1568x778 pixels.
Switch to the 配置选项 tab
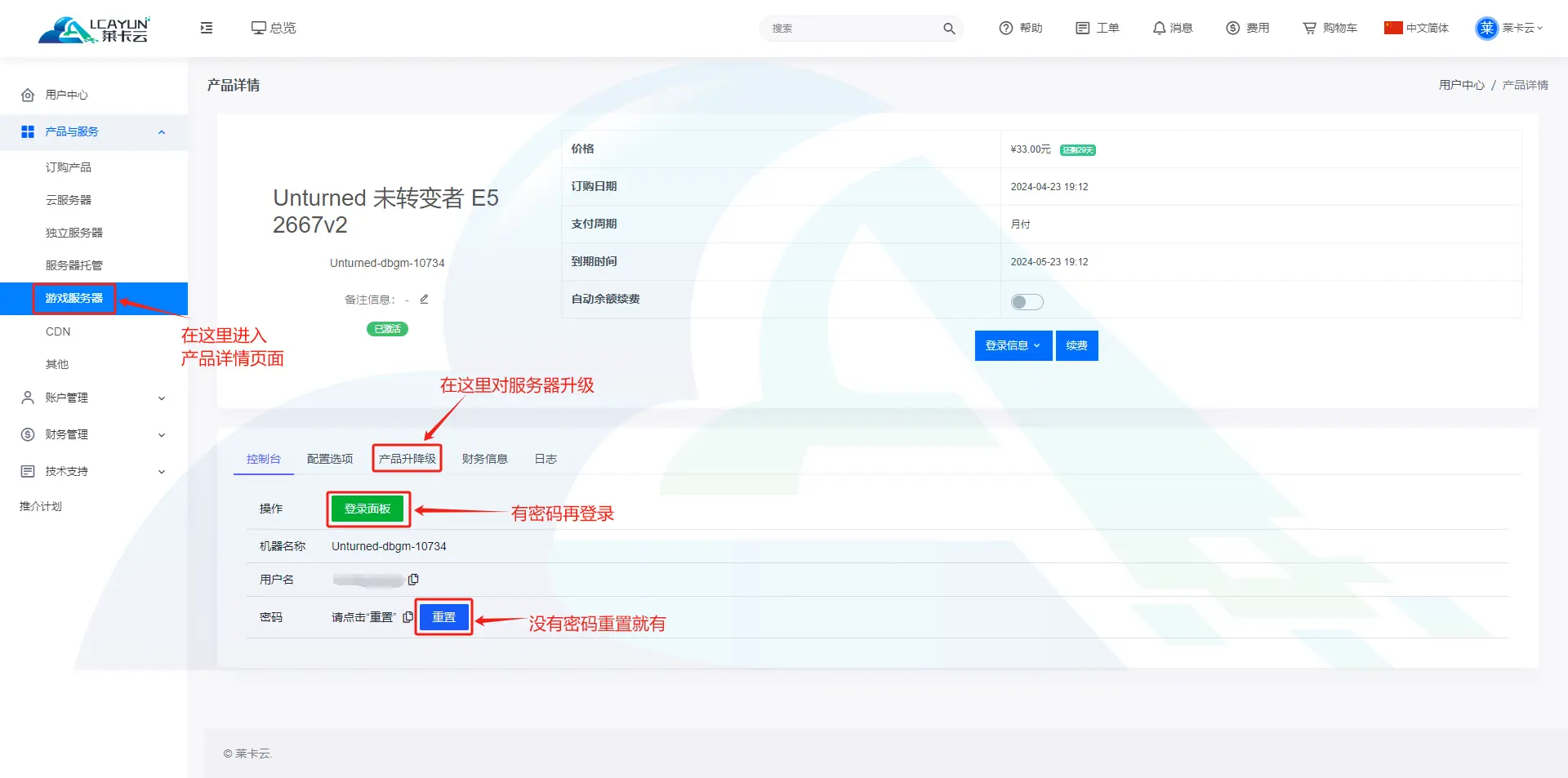pyautogui.click(x=330, y=459)
